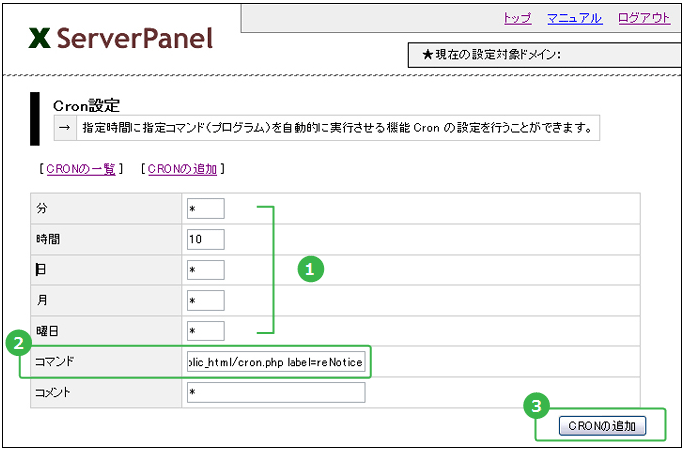
Task: Select the 日 (day) input field
Action: tap(205, 270)
